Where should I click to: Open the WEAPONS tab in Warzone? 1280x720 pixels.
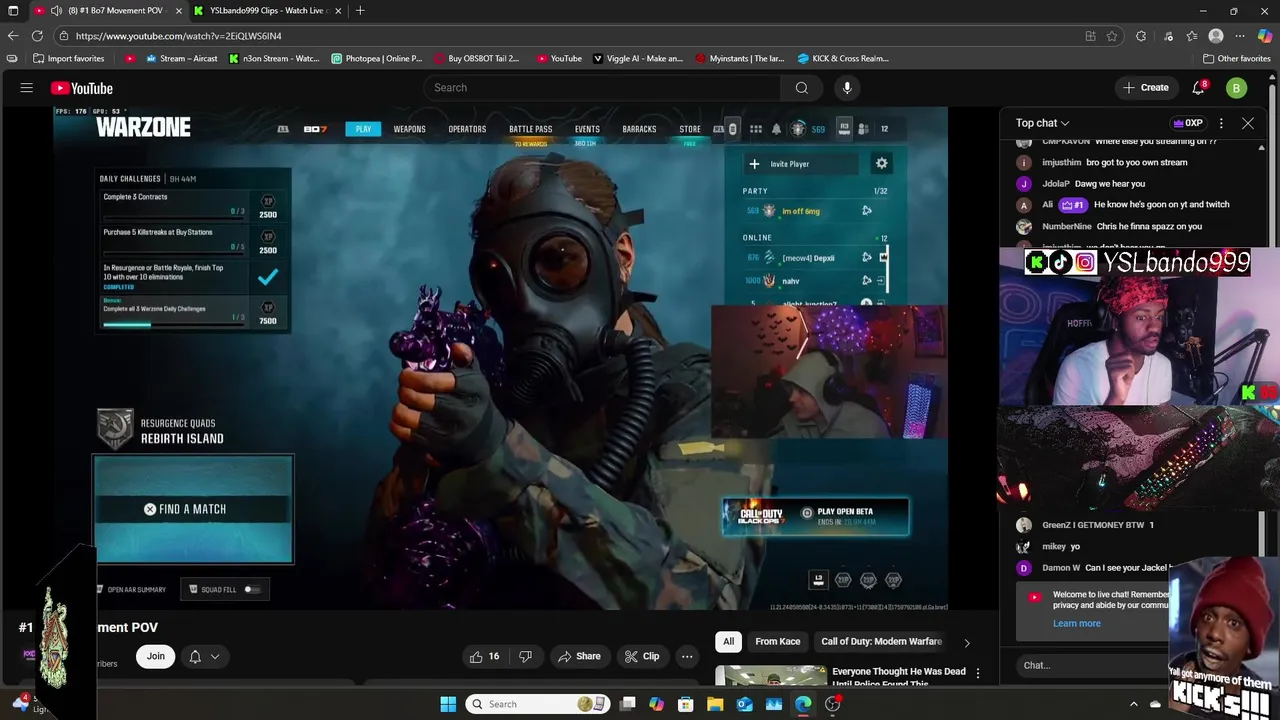coord(409,129)
